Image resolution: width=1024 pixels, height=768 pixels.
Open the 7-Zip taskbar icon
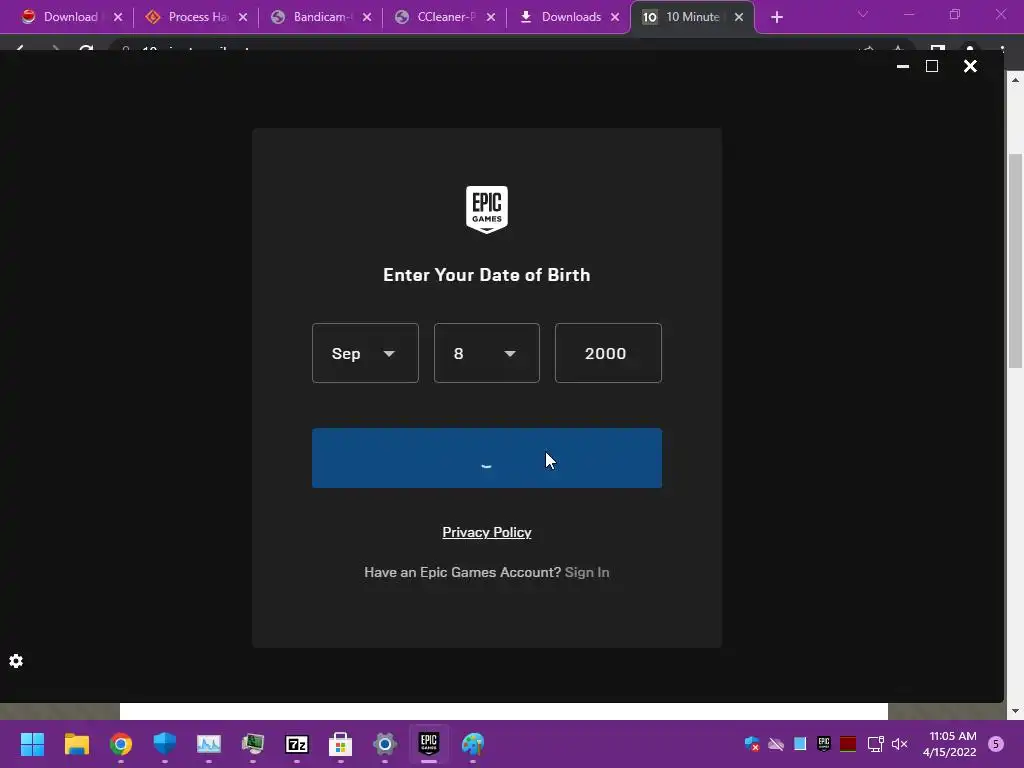tap(296, 744)
